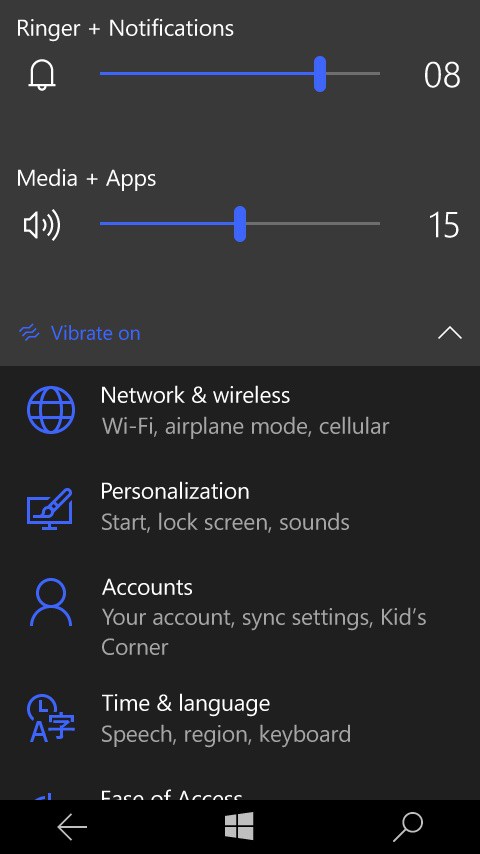
Task: Click the Ringer + Notifications slider handle
Action: (320, 74)
